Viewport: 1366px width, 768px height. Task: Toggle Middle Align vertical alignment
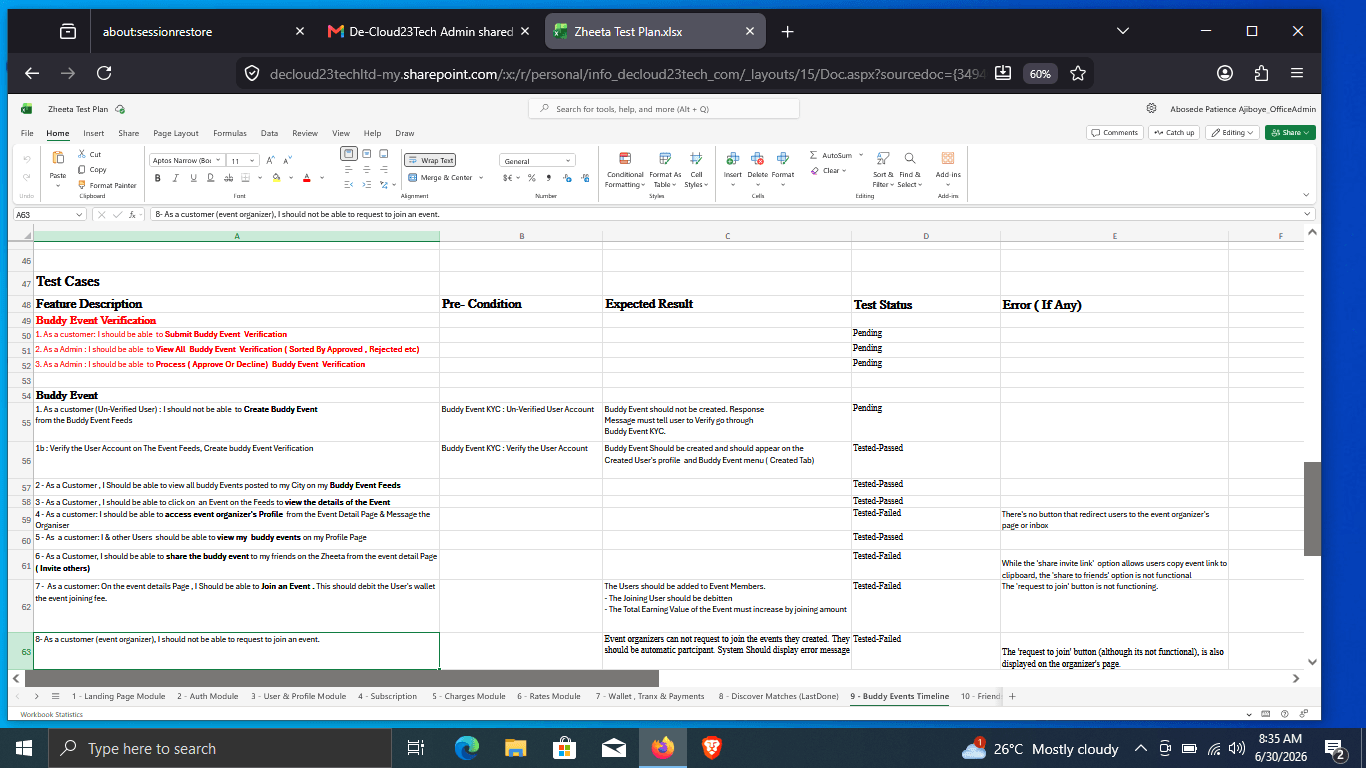point(367,154)
